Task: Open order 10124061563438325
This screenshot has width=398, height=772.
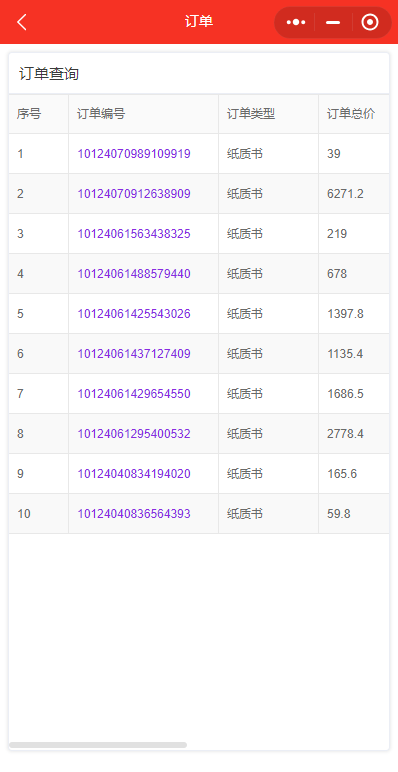Action: (x=134, y=234)
